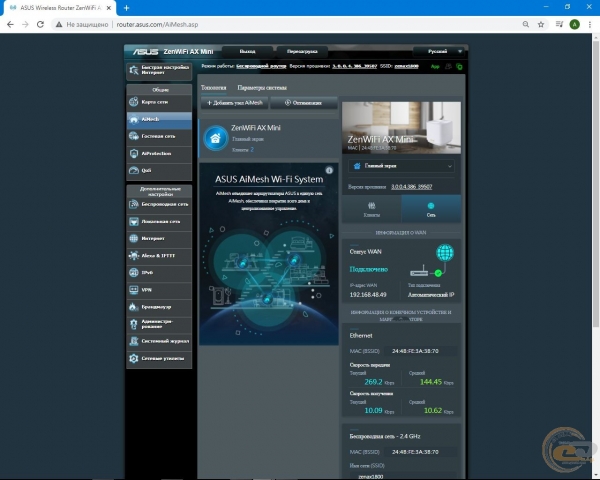Open the Chrome media control icon
The height and width of the screenshot is (480, 600).
point(559,24)
